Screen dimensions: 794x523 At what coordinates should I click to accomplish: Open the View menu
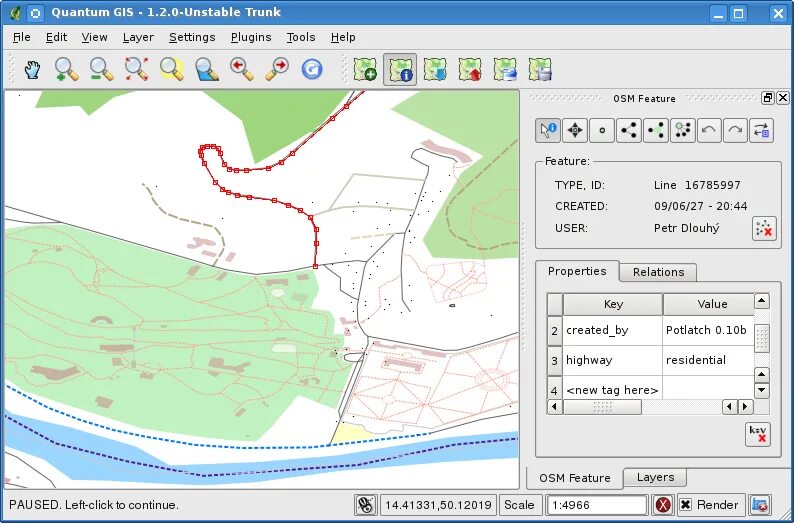tap(94, 37)
